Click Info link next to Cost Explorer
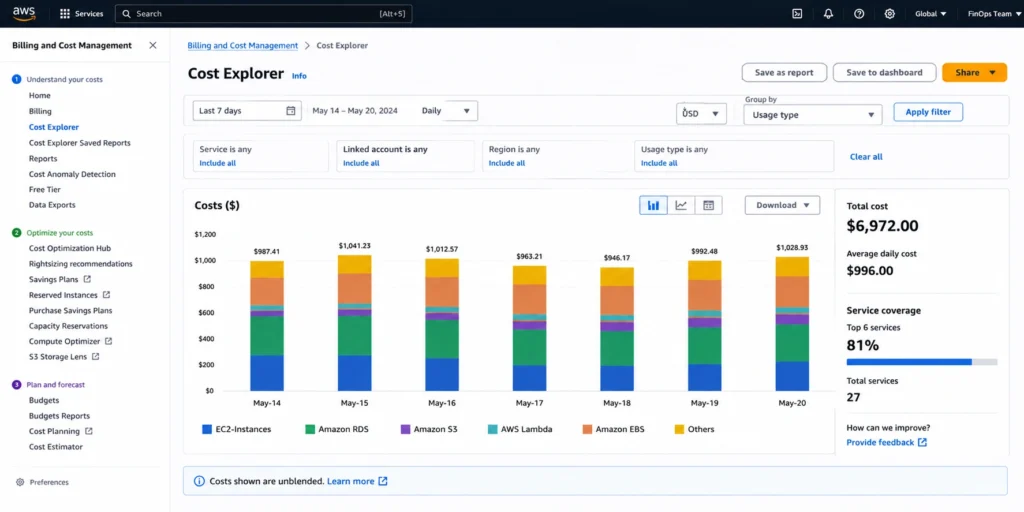This screenshot has height=512, width=1024. pos(299,76)
